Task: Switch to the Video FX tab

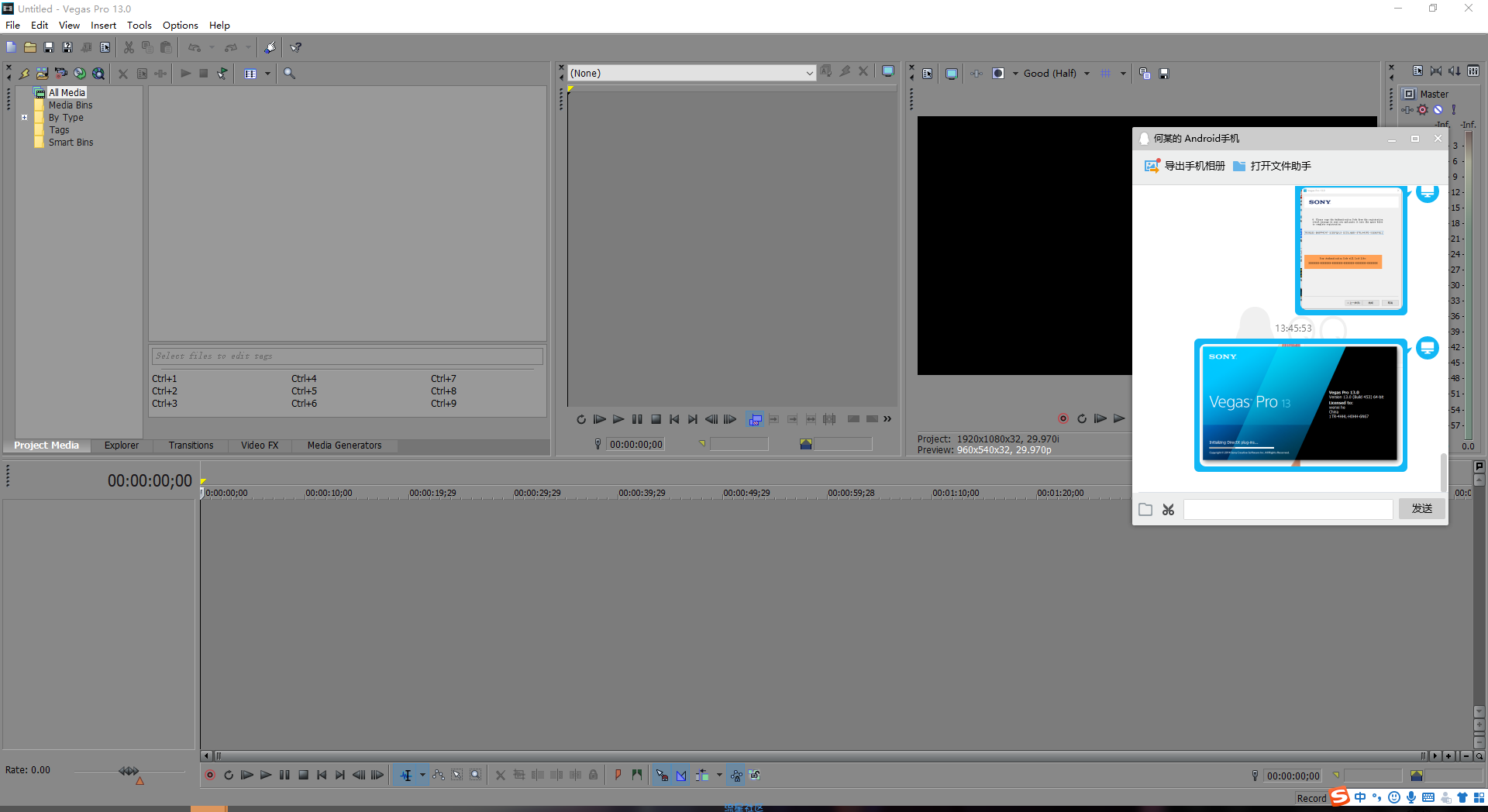Action: [260, 446]
